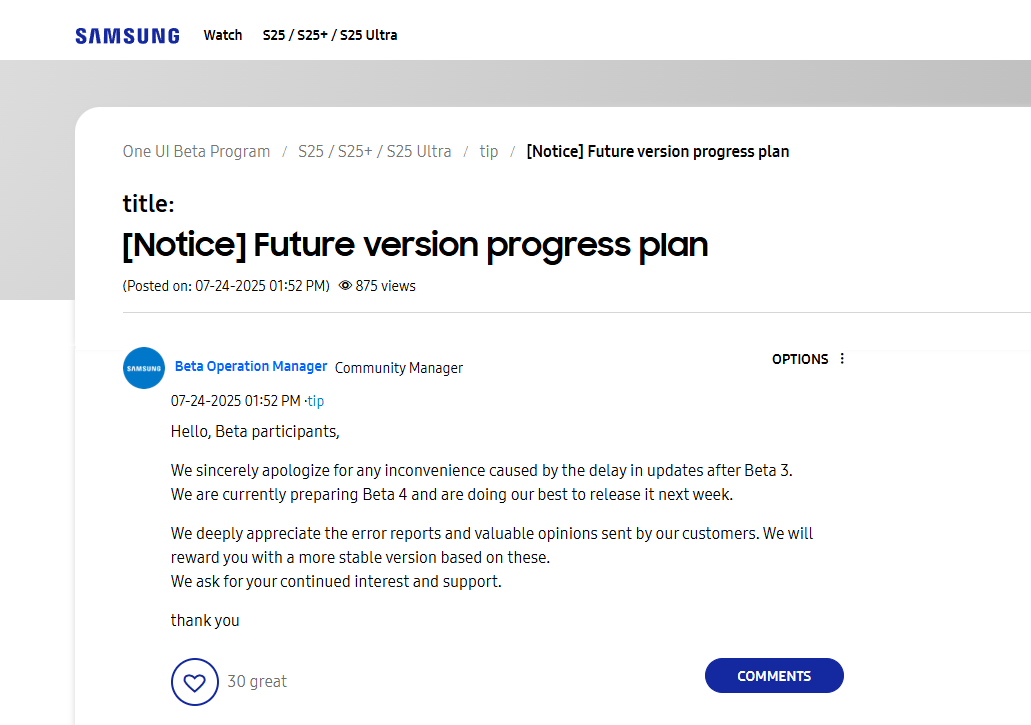1031x725 pixels.
Task: Select Watch in the top navigation
Action: [x=222, y=35]
